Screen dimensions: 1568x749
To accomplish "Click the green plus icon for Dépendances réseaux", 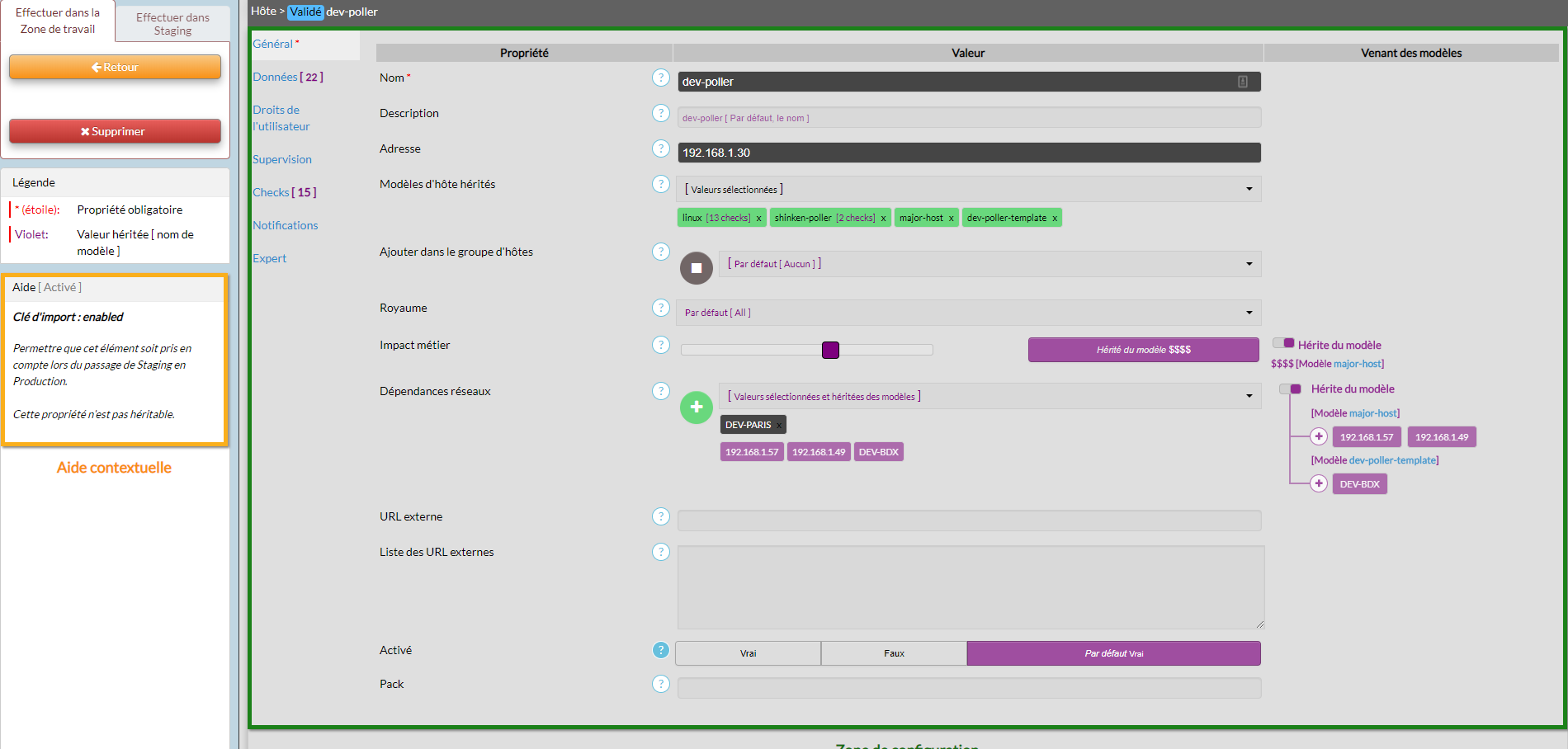I will (x=696, y=407).
